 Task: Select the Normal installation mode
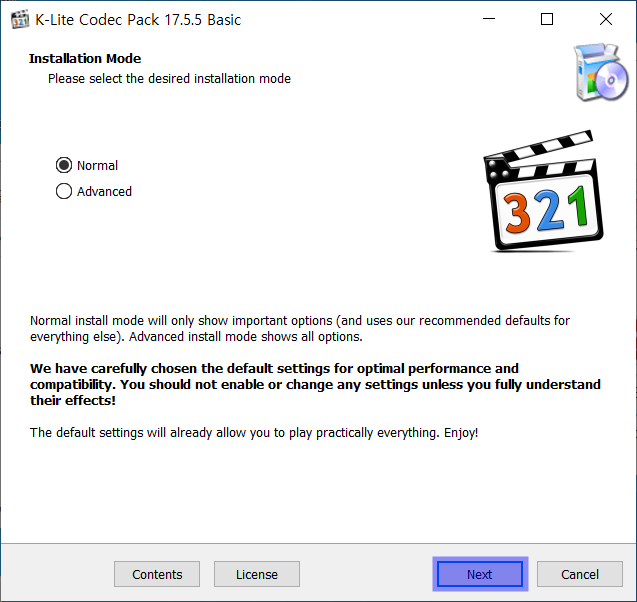pyautogui.click(x=87, y=165)
